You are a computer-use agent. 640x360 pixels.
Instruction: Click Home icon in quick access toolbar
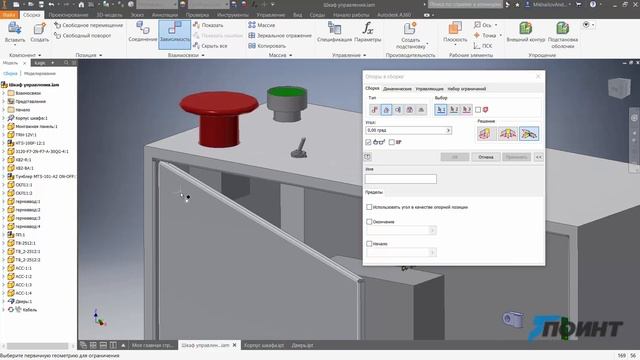(81, 4)
